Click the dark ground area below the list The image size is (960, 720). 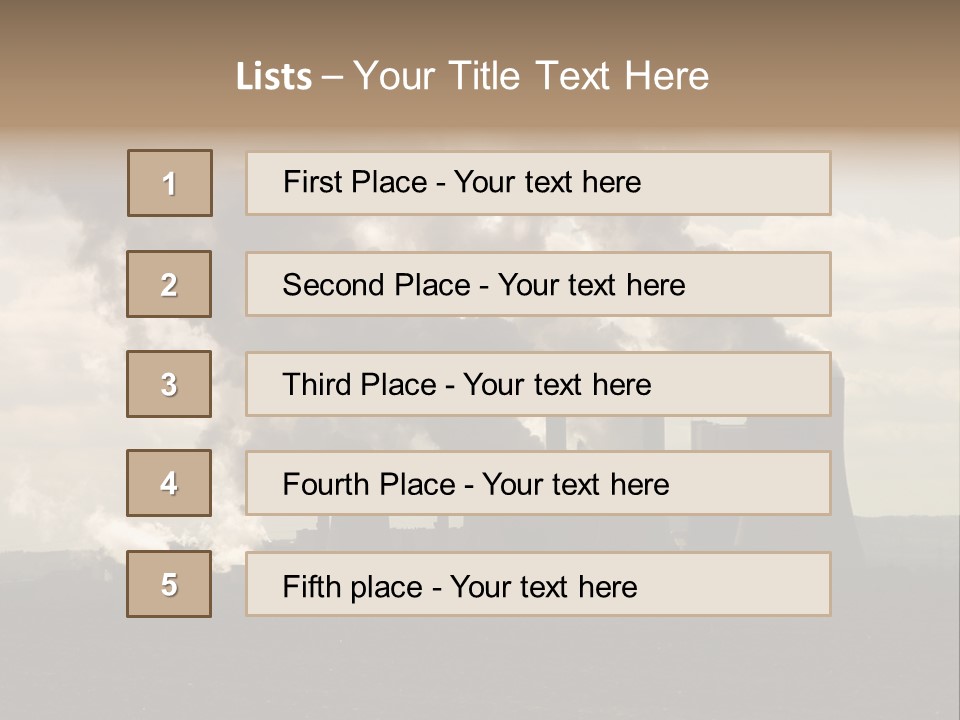[x=480, y=670]
